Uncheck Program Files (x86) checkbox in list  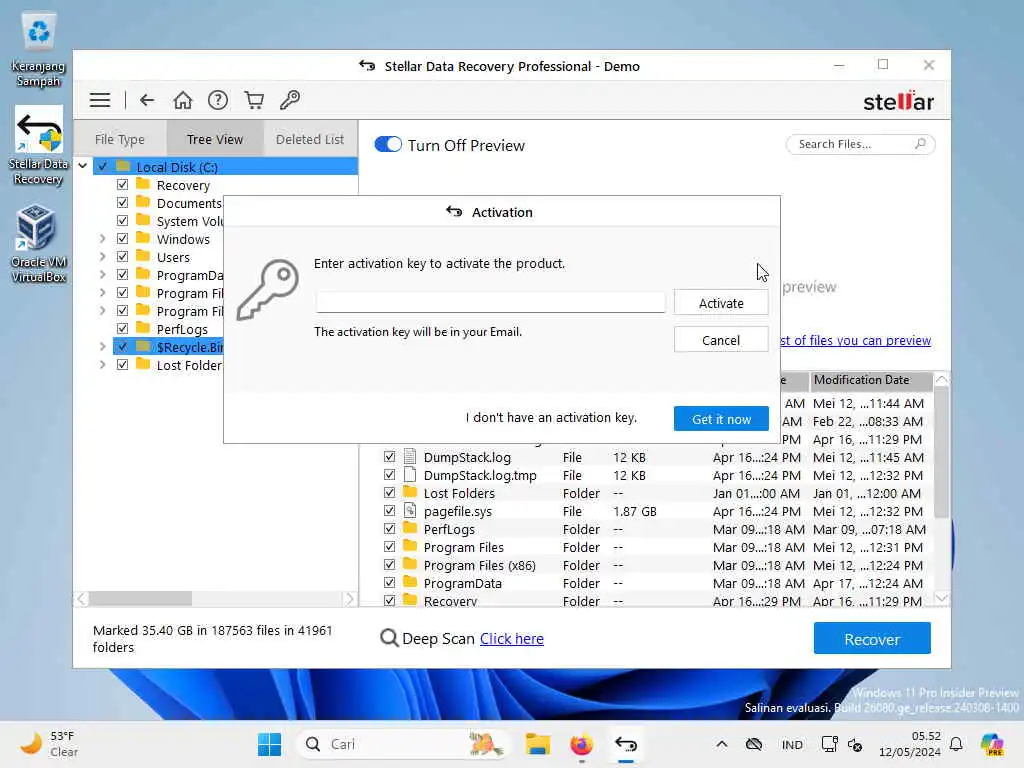[x=389, y=564]
